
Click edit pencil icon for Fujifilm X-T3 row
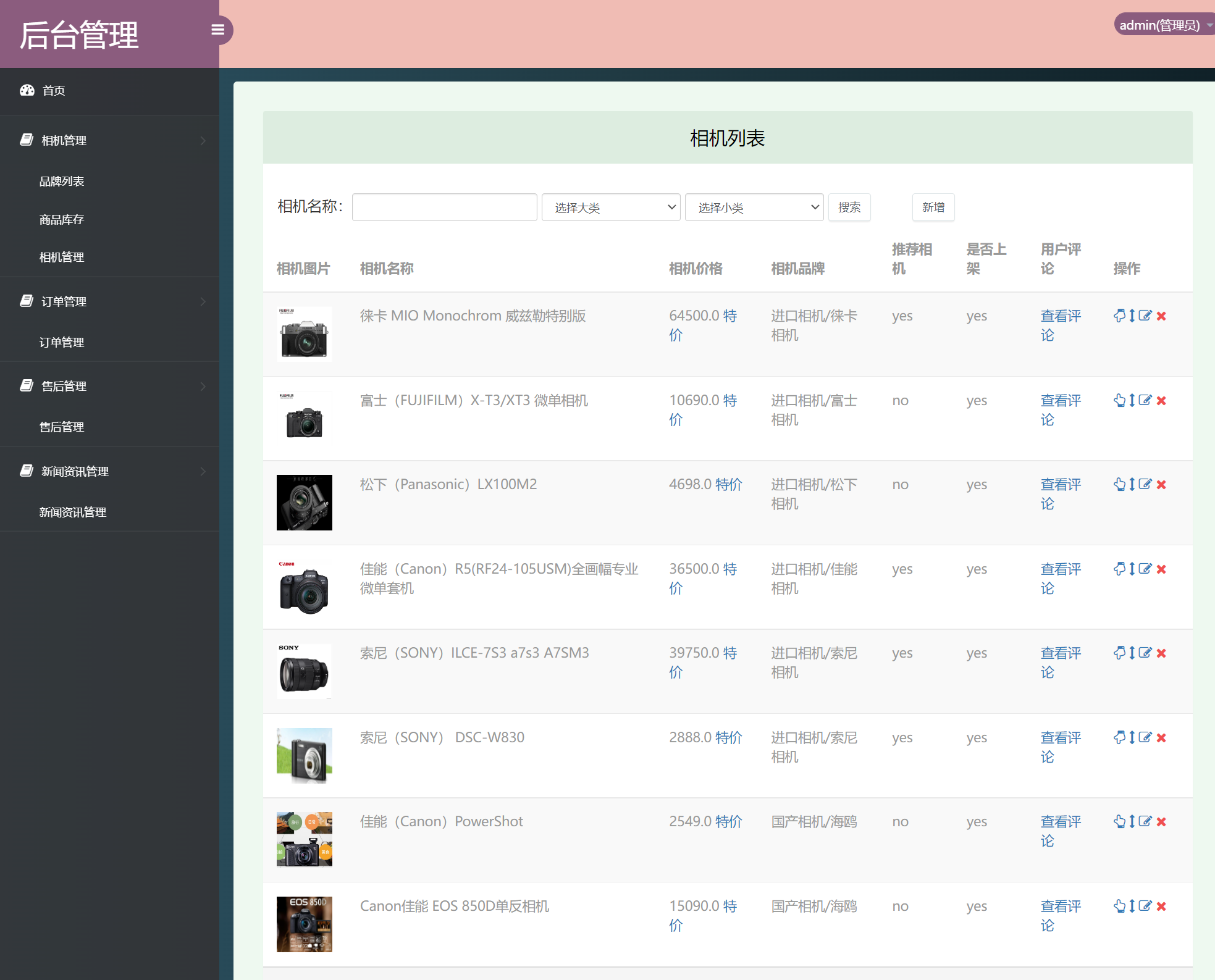(1145, 400)
